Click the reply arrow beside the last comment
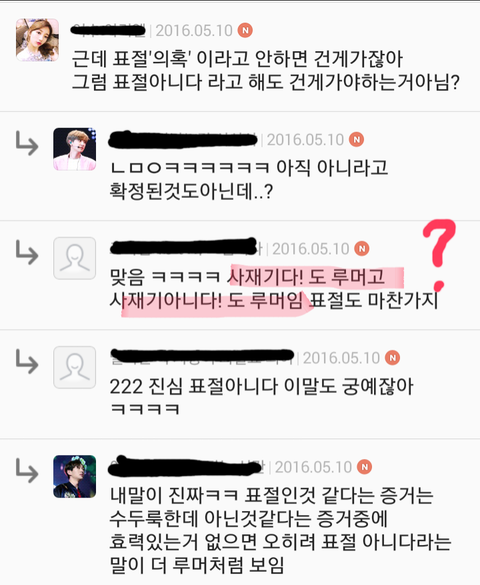480x585 pixels. click(x=27, y=471)
